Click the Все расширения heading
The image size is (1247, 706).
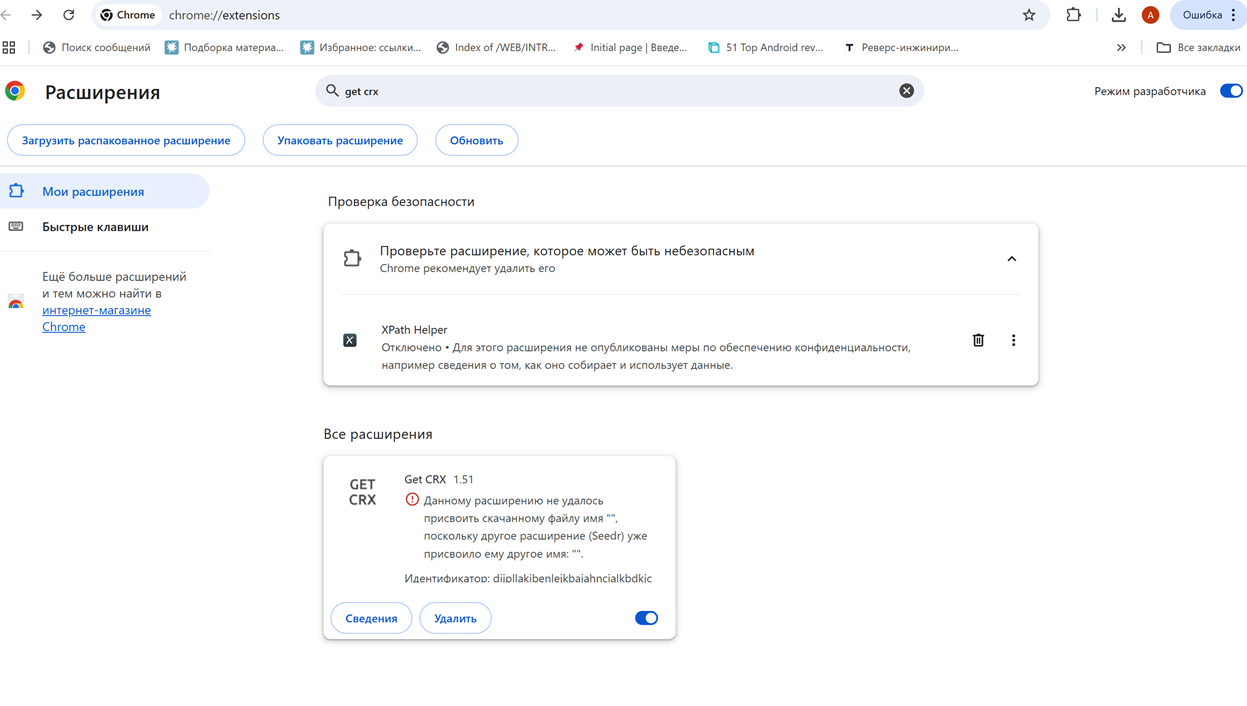tap(378, 434)
